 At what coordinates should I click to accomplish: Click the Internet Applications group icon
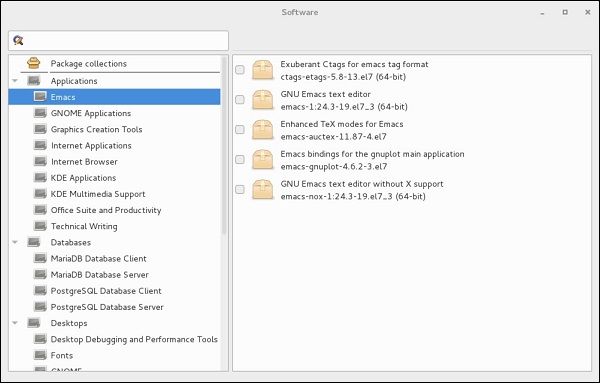coord(40,145)
